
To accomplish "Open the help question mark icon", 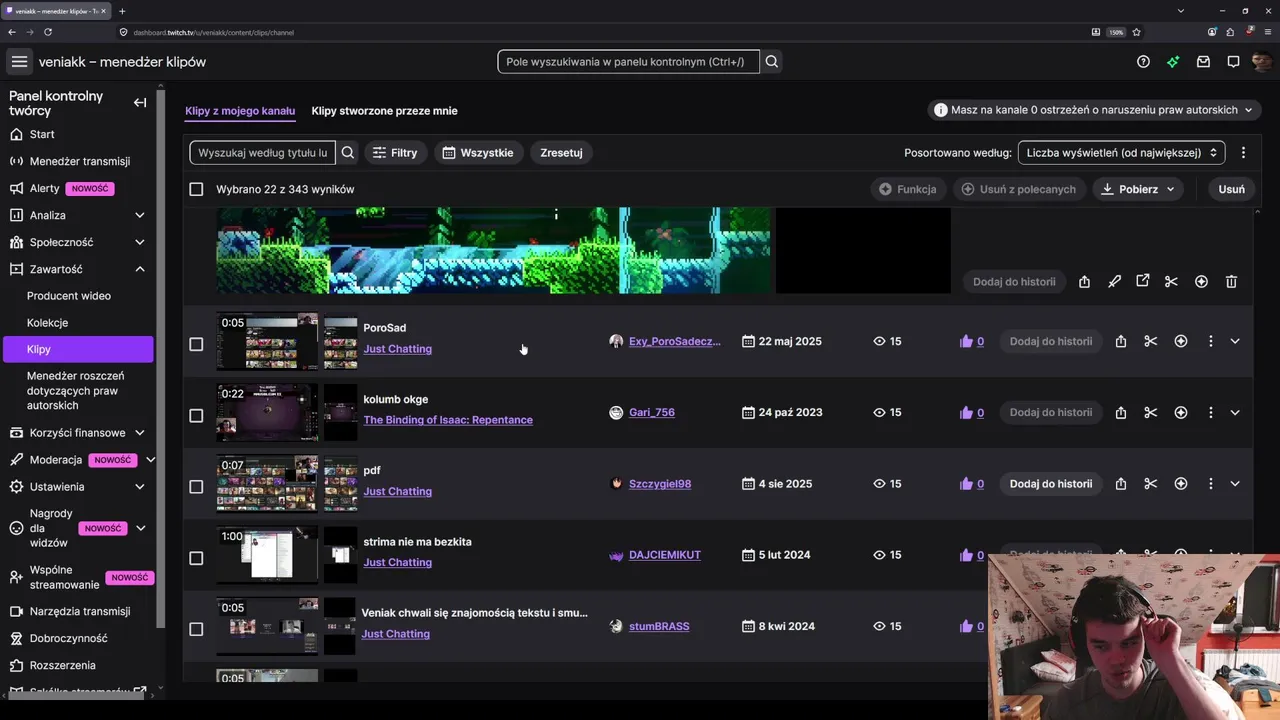I will pos(1143,62).
